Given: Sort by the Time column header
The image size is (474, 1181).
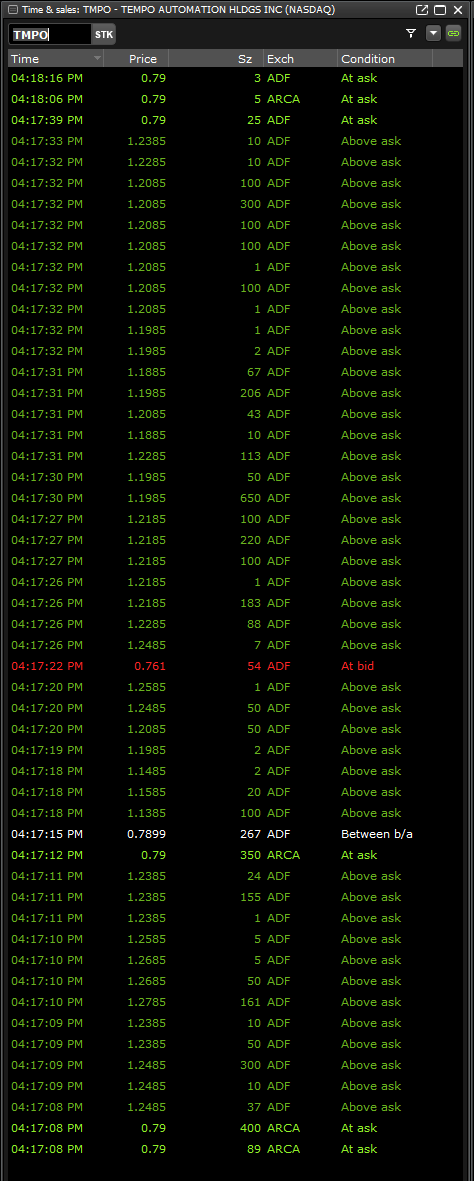Looking at the screenshot, I should coord(55,59).
